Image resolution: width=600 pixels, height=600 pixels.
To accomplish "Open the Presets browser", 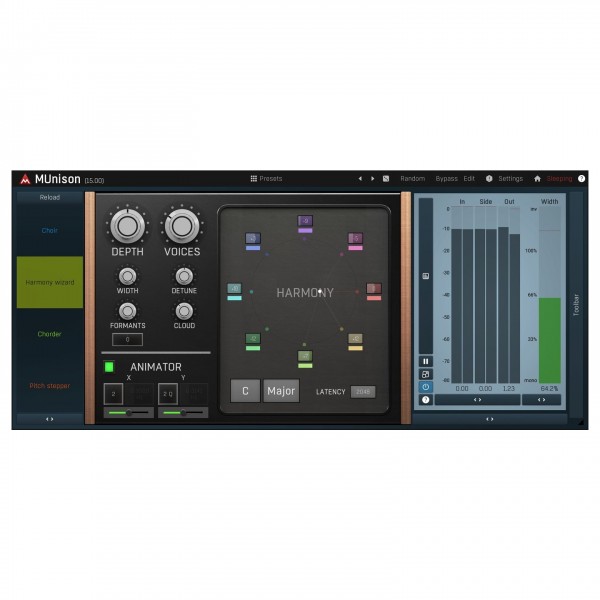I will tap(266, 179).
